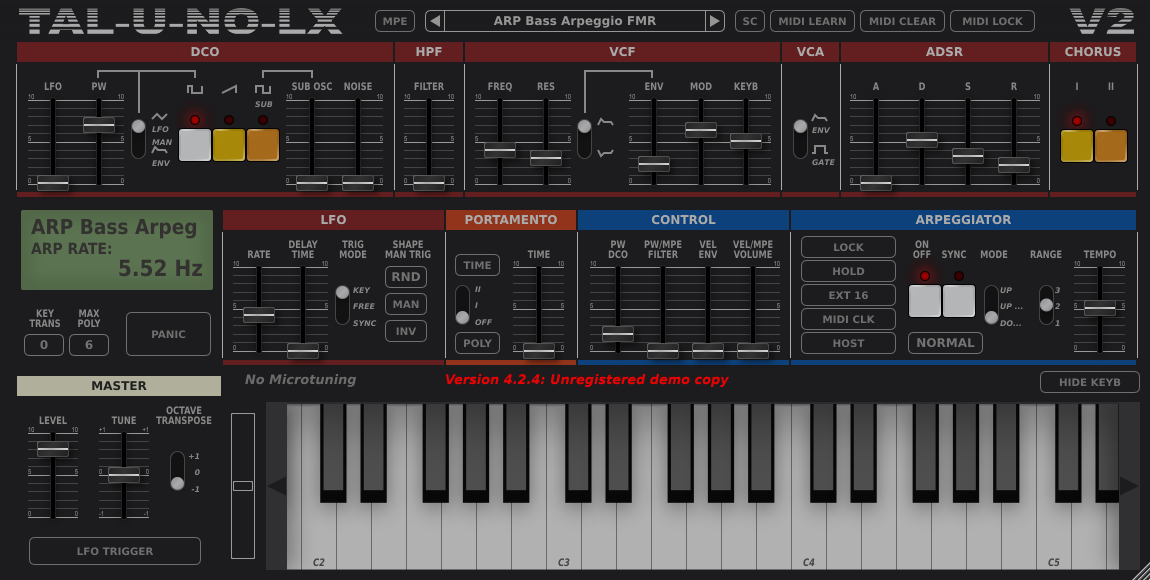Image resolution: width=1150 pixels, height=580 pixels.
Task: Shift the keyboard right with the arrow
Action: (1129, 485)
